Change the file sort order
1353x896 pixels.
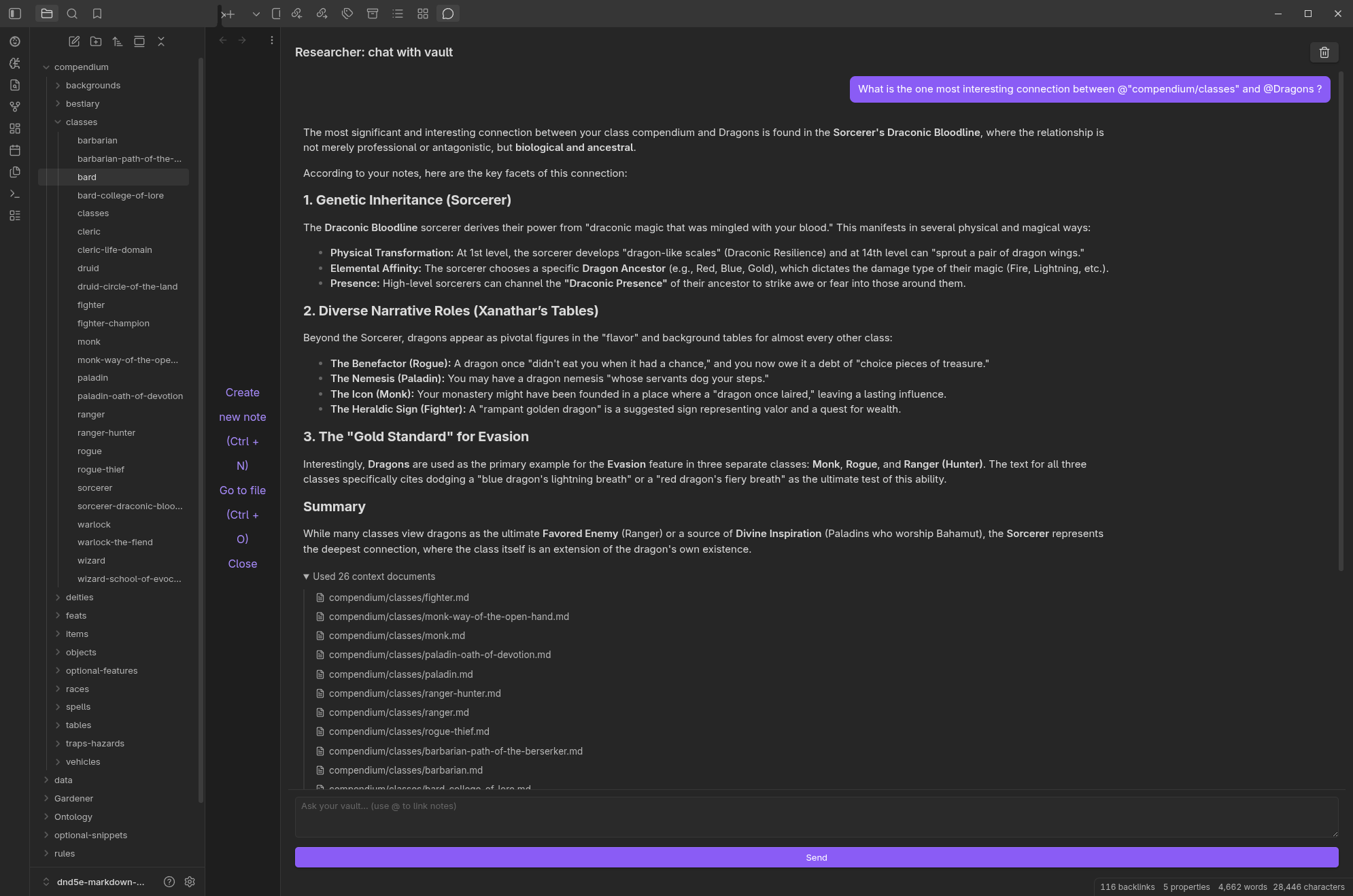118,41
